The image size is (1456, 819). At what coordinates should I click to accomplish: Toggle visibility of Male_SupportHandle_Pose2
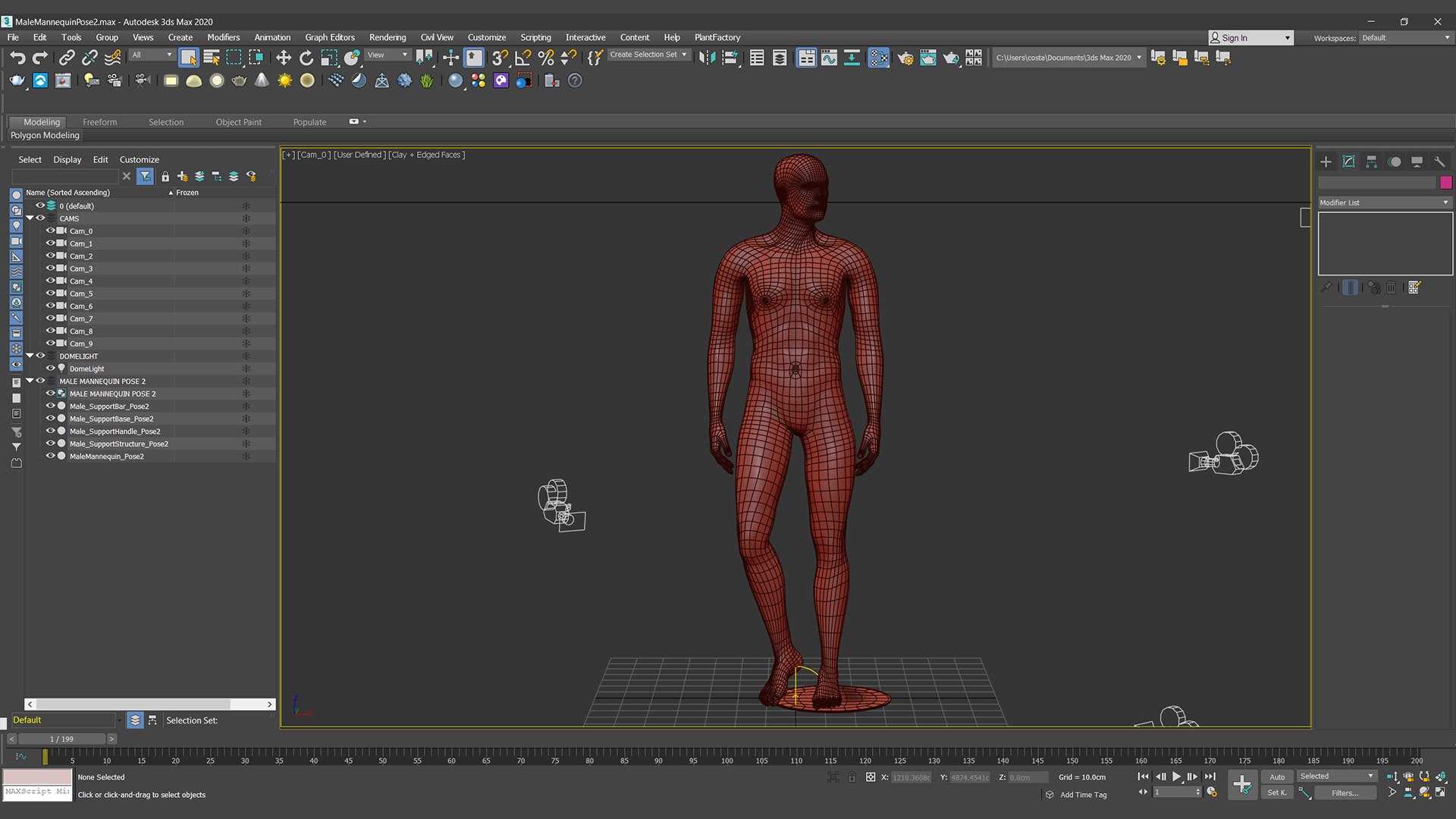click(51, 431)
